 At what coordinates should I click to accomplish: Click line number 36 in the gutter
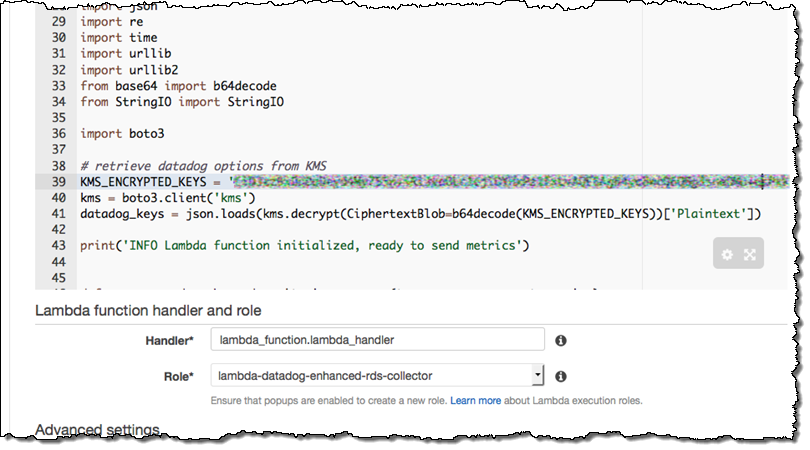click(59, 133)
